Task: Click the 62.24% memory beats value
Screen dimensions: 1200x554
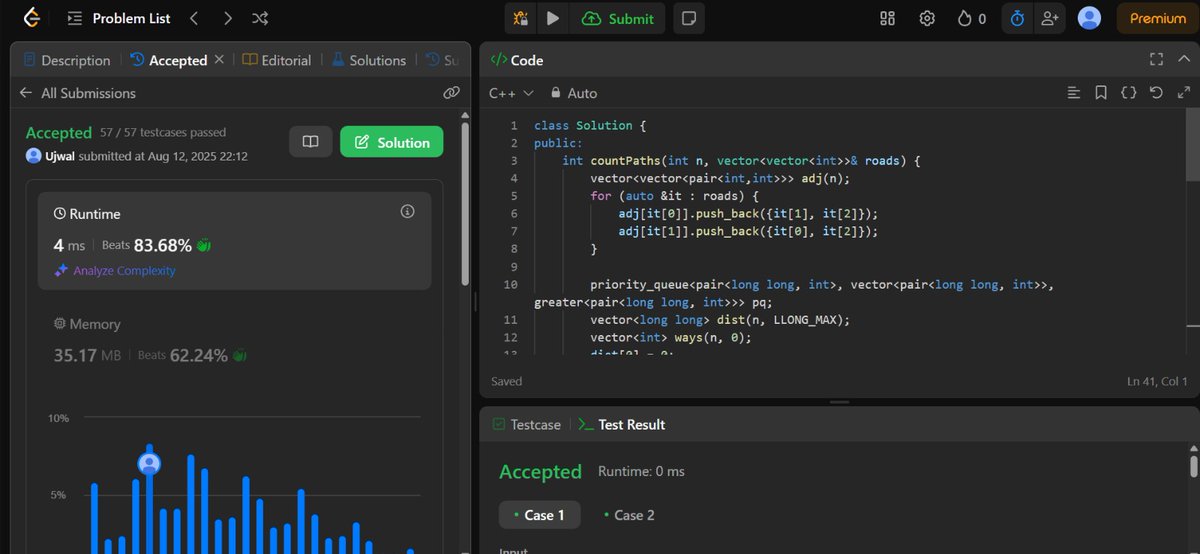Action: (x=199, y=354)
